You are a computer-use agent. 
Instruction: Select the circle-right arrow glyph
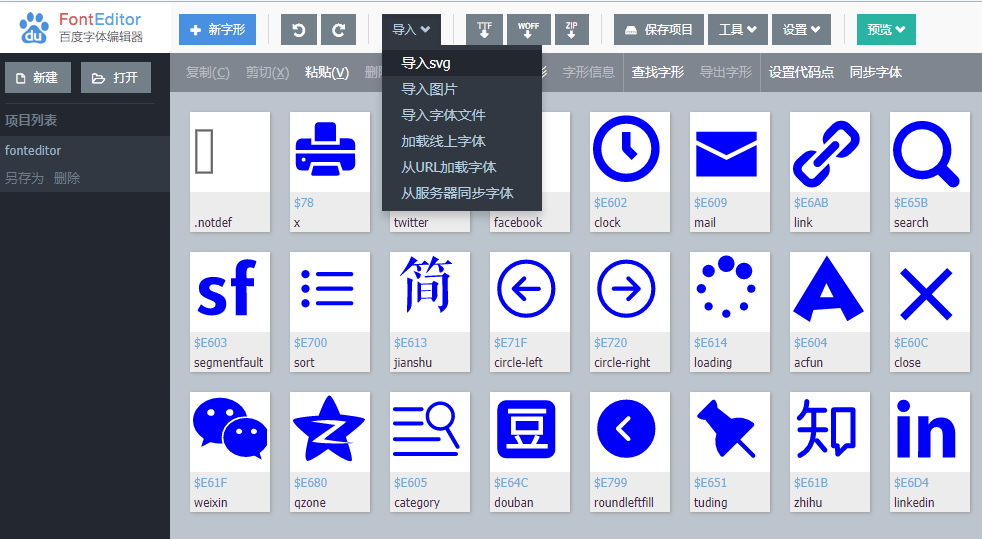click(x=629, y=312)
